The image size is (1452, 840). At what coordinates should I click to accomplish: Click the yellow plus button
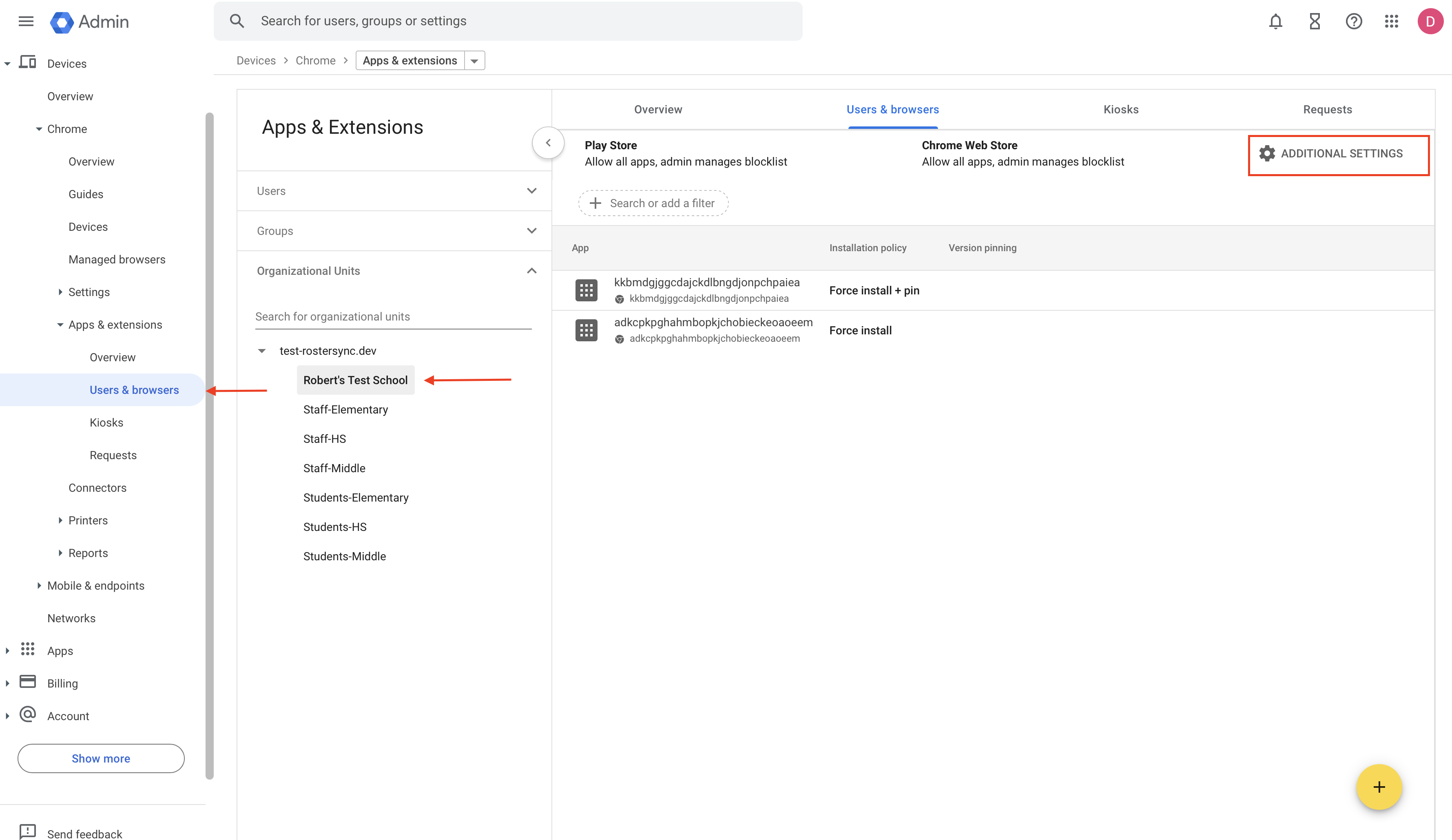(x=1379, y=787)
